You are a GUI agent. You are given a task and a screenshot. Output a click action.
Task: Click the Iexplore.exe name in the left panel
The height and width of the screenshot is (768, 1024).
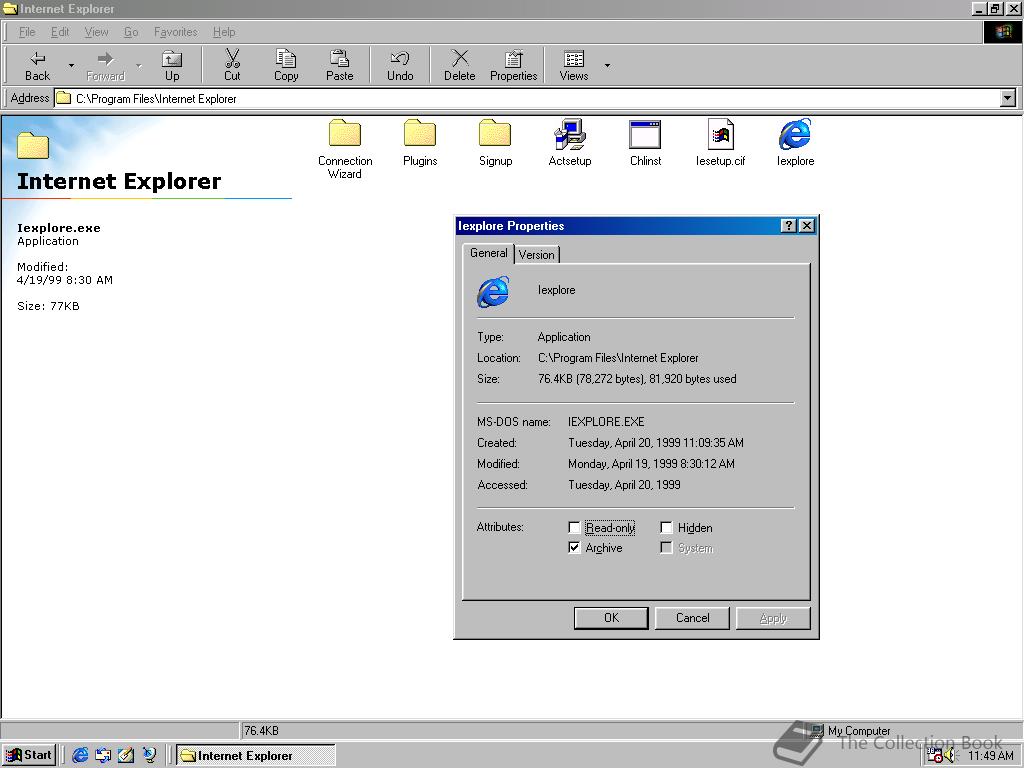point(59,228)
